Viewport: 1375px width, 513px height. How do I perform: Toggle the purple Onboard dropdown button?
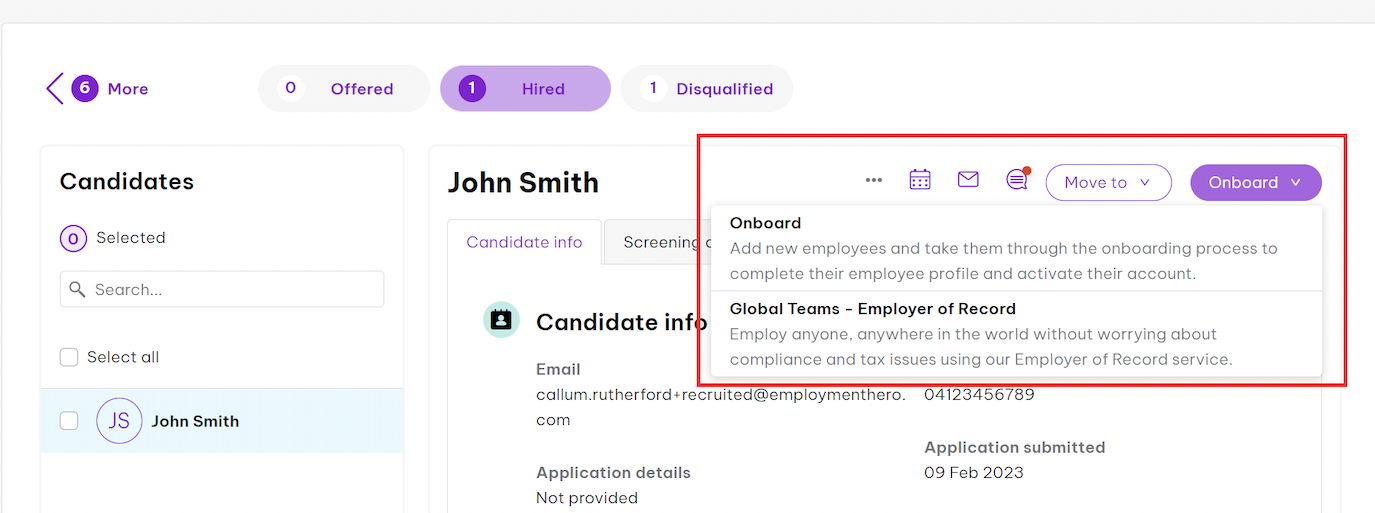tap(1255, 182)
